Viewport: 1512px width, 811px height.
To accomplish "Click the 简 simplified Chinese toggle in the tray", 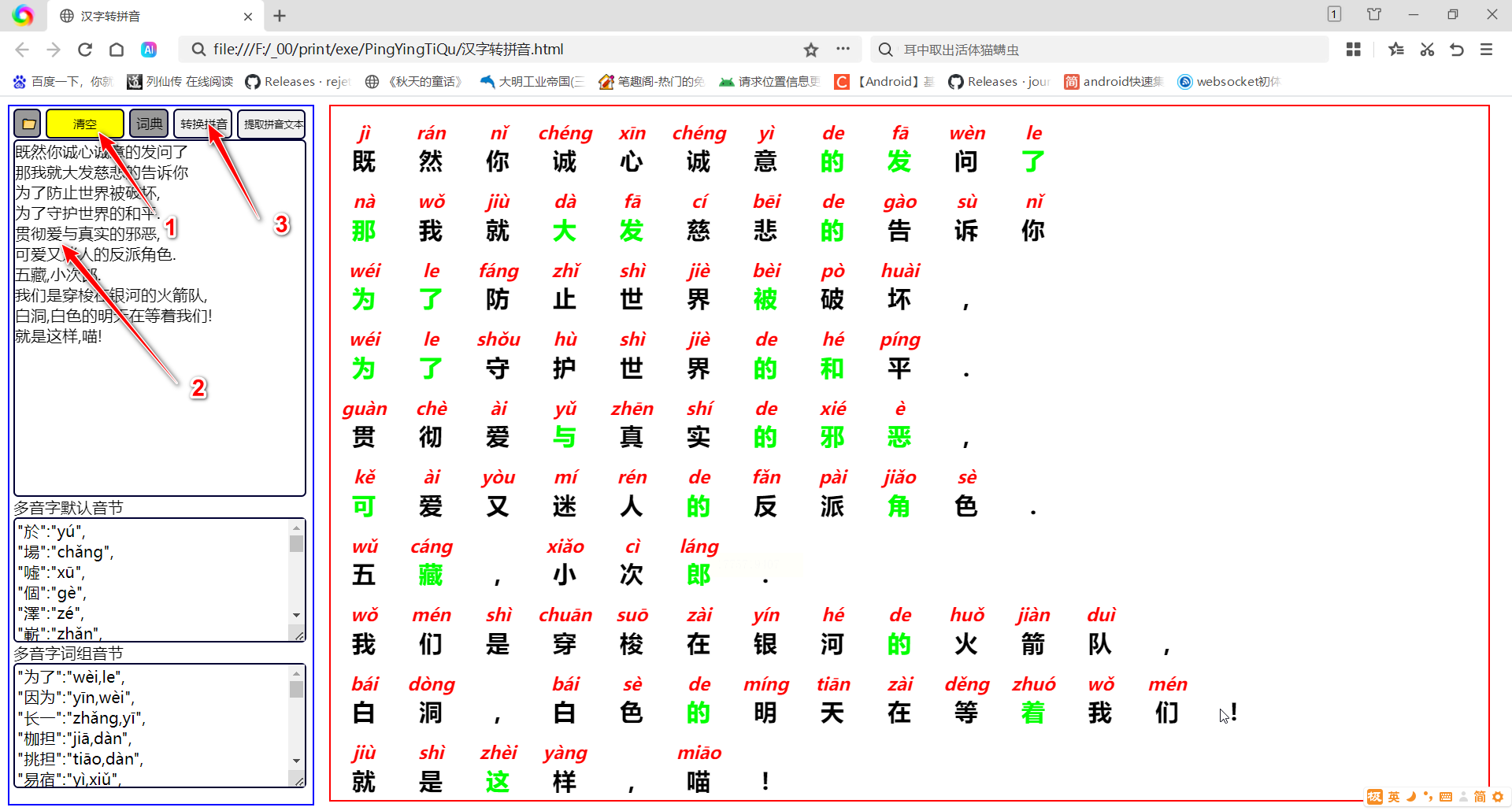I will click(1480, 797).
